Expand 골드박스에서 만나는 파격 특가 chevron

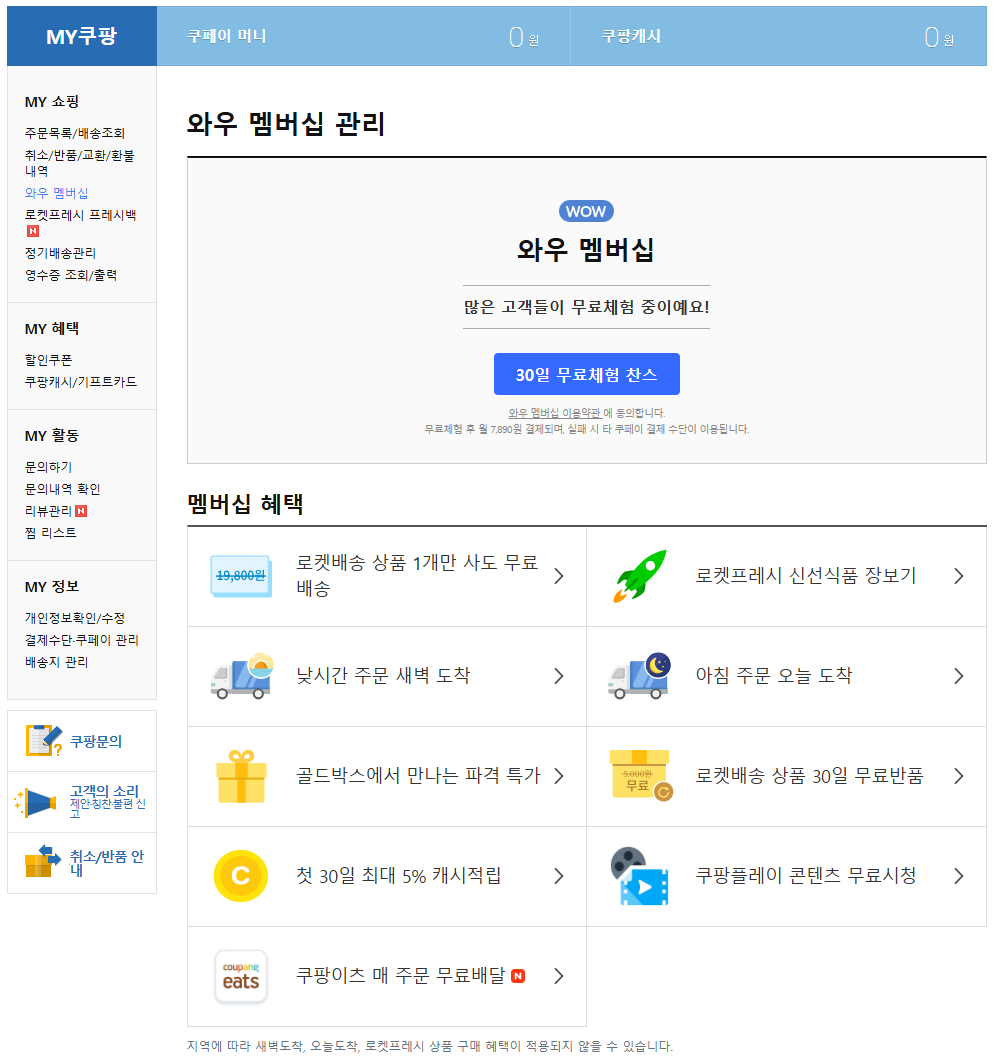pos(559,777)
